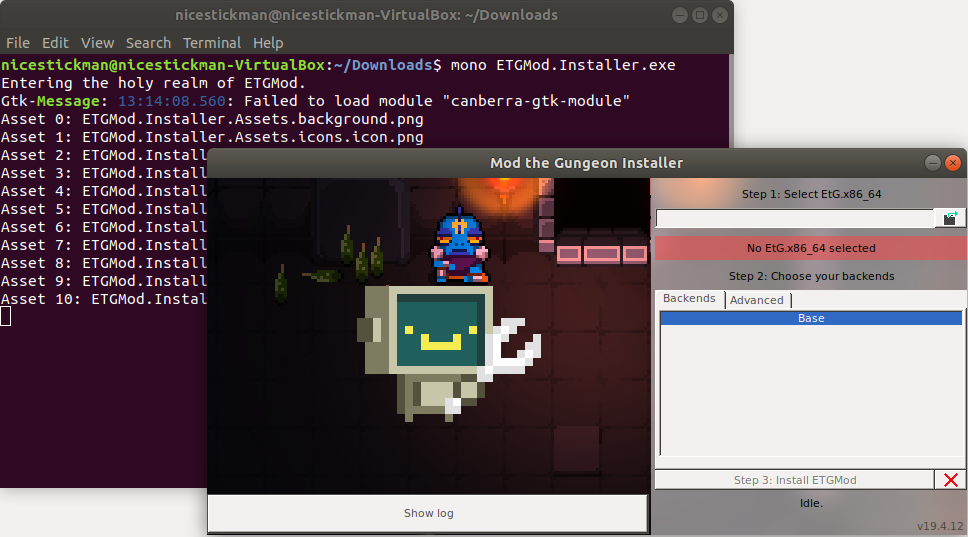Click terminal line Asset 1 icon.png
This screenshot has width=968, height=537.
tap(212, 136)
